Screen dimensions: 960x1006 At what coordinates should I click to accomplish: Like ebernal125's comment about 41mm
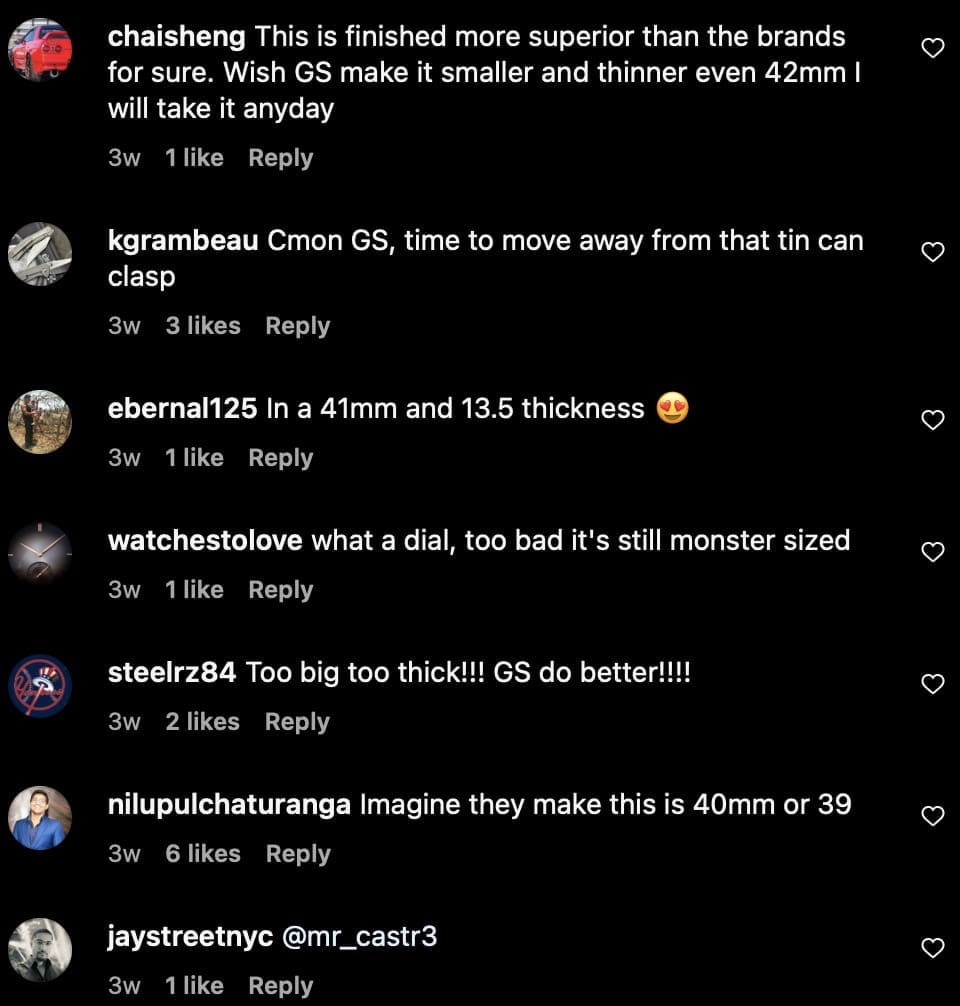point(932,420)
